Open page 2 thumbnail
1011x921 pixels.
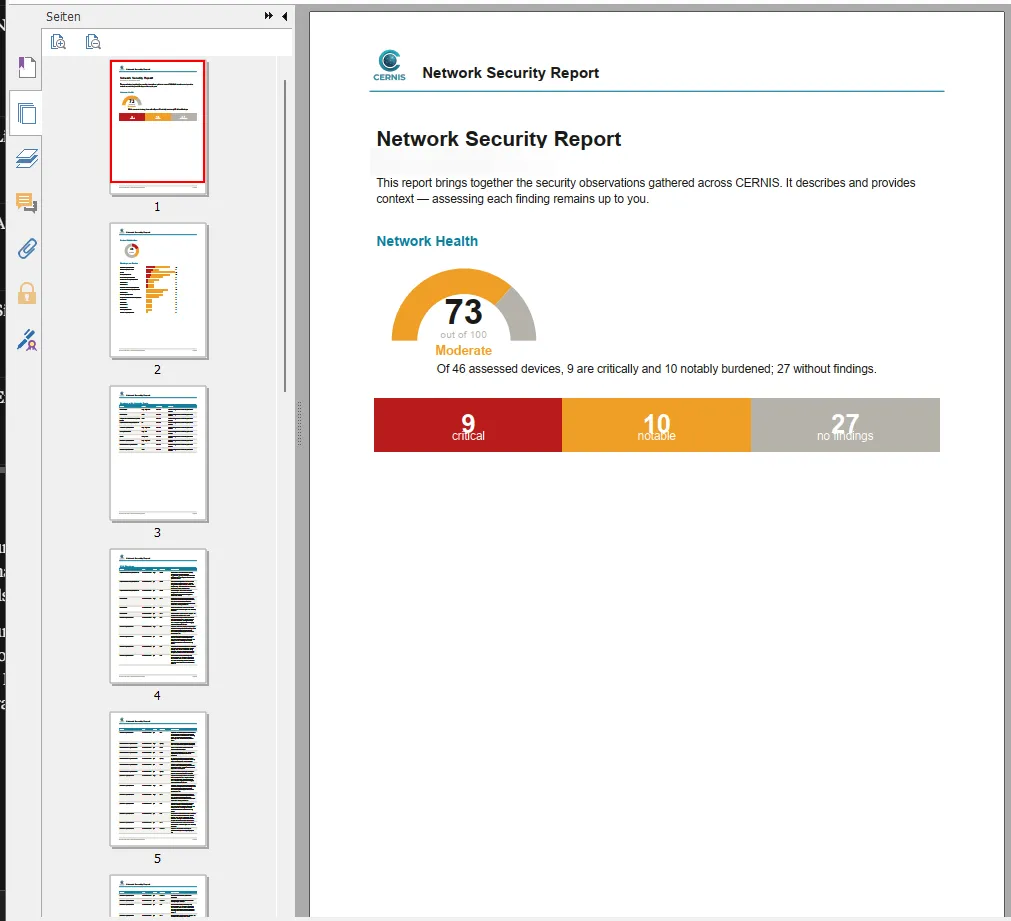[x=158, y=290]
